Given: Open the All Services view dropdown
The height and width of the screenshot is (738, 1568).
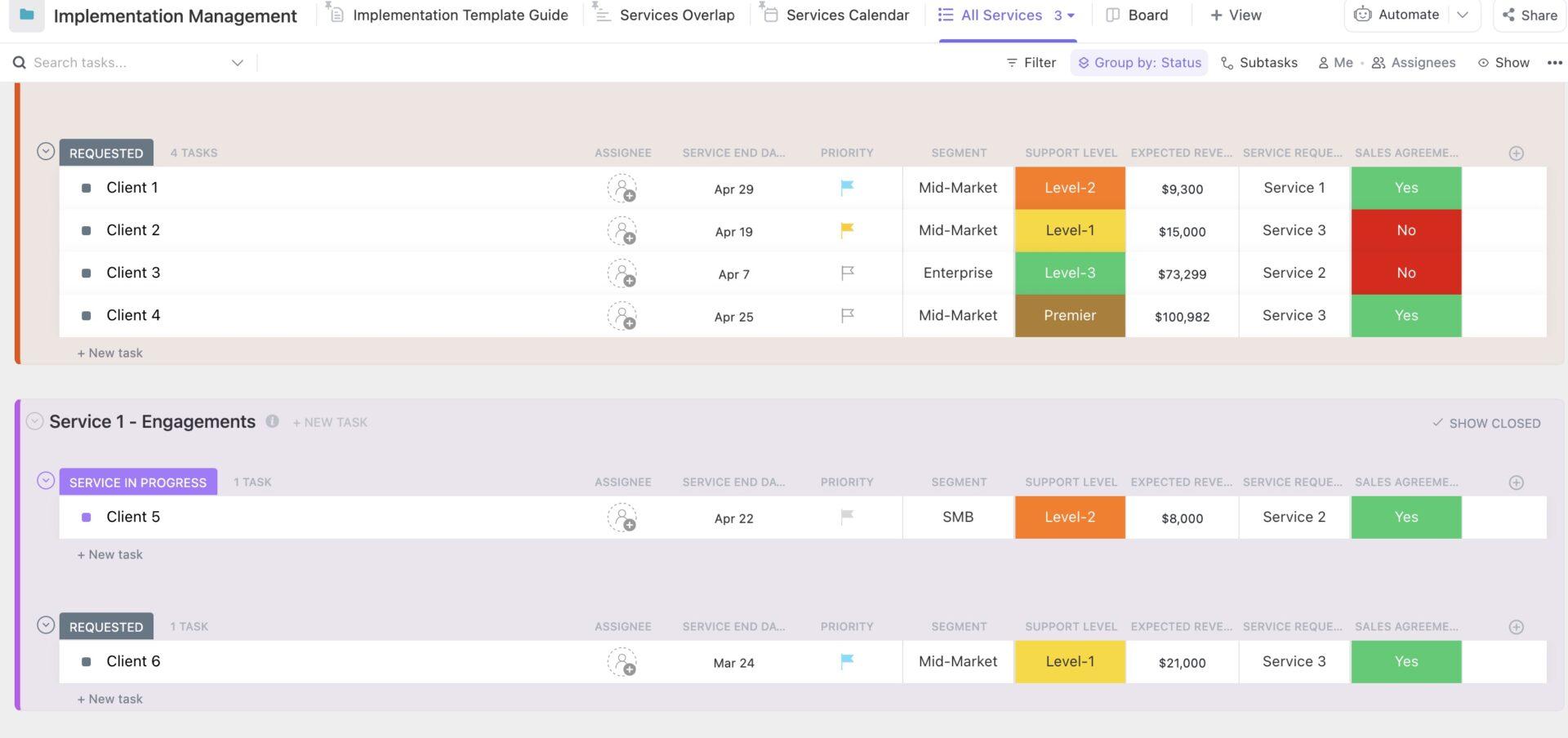Looking at the screenshot, I should tap(1072, 14).
